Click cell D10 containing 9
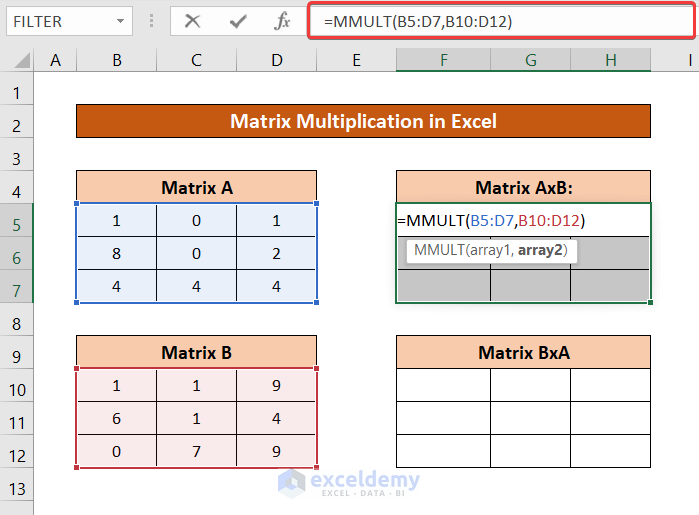The width and height of the screenshot is (699, 515). click(276, 385)
